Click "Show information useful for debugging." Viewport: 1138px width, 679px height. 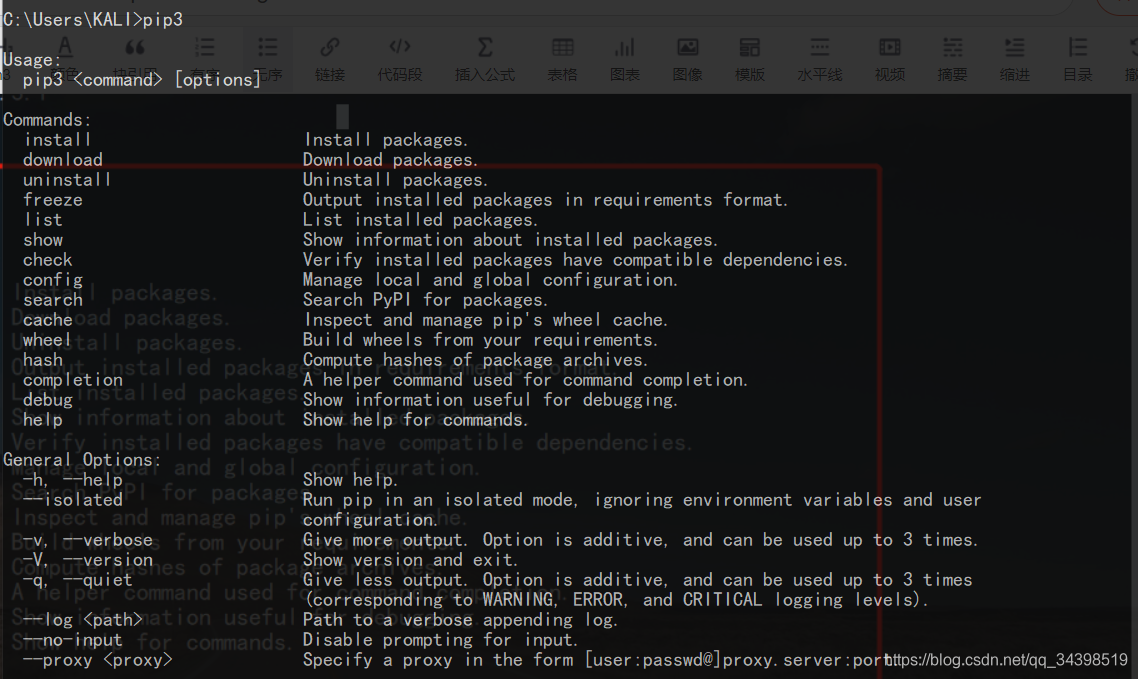coord(491,400)
